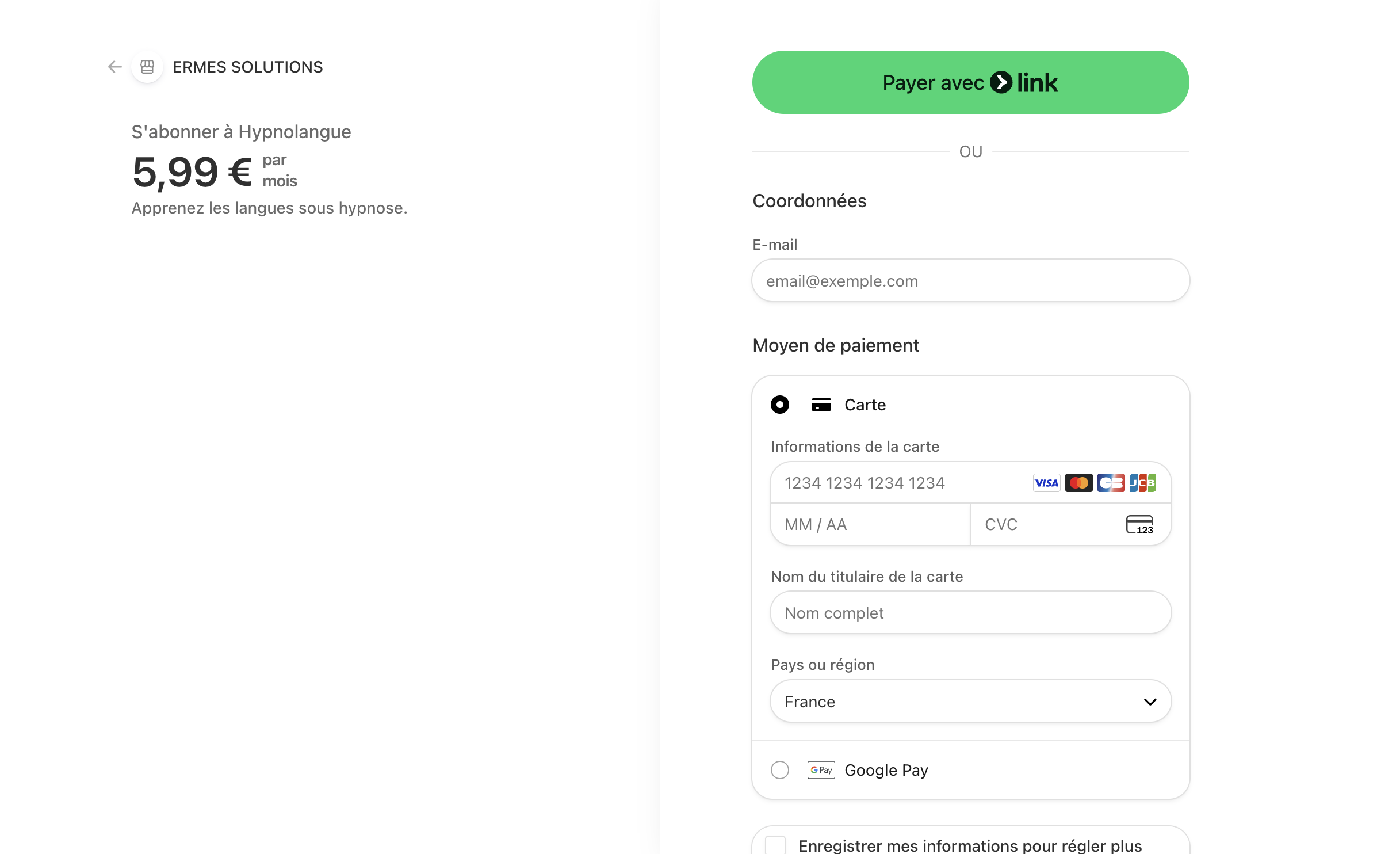Viewport: 1400px width, 854px height.
Task: Click the Mastercard logo
Action: tap(1078, 483)
